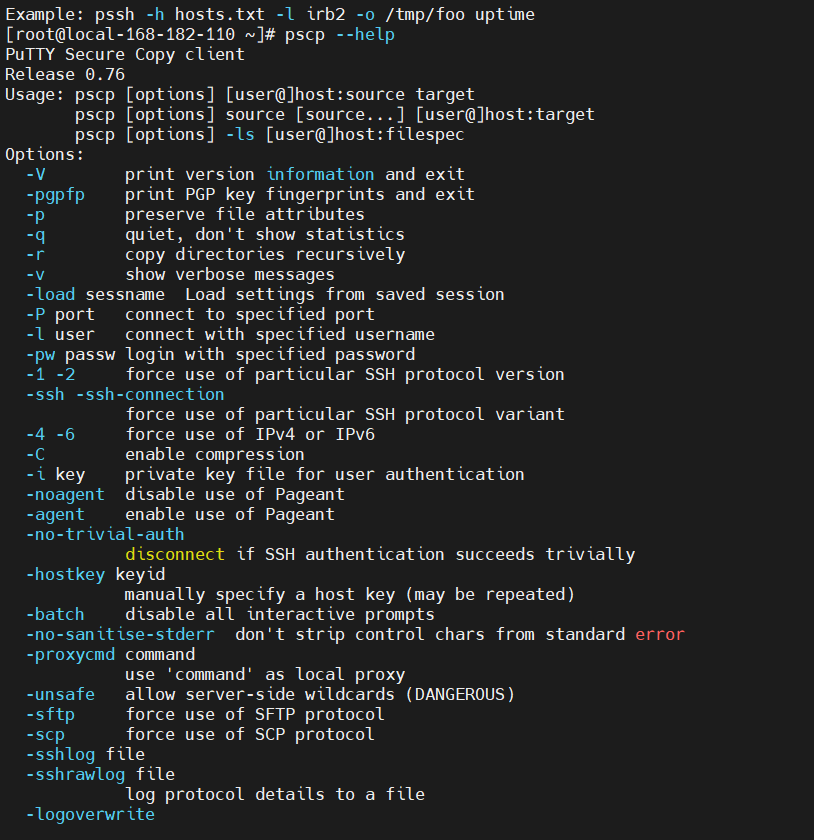Click the -pgpfp option
This screenshot has width=814, height=840.
click(x=56, y=195)
